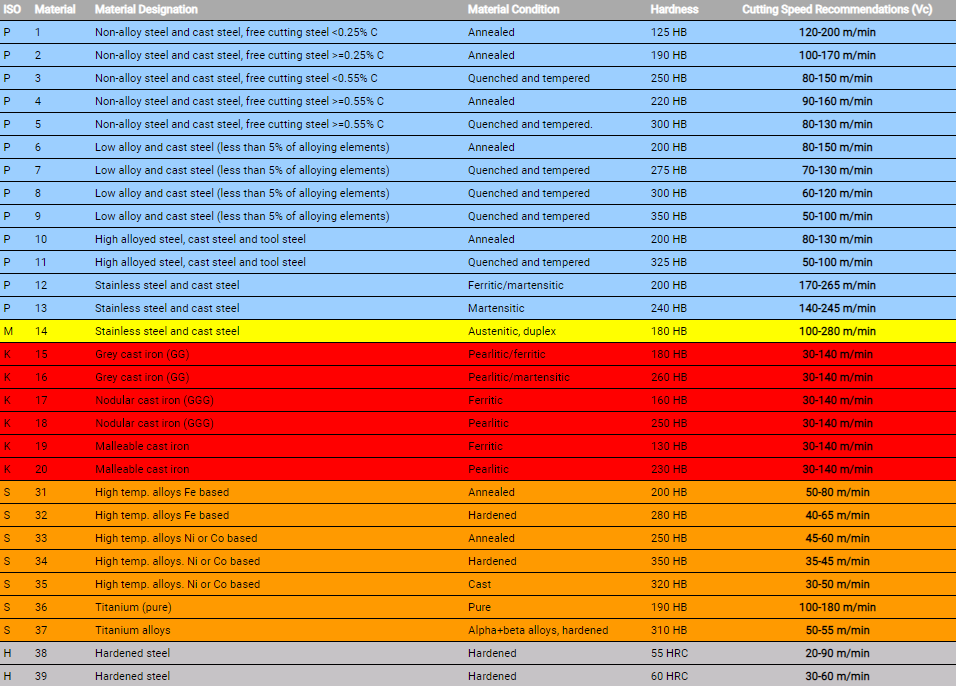Click hardness 325 HB cell

[x=669, y=262]
